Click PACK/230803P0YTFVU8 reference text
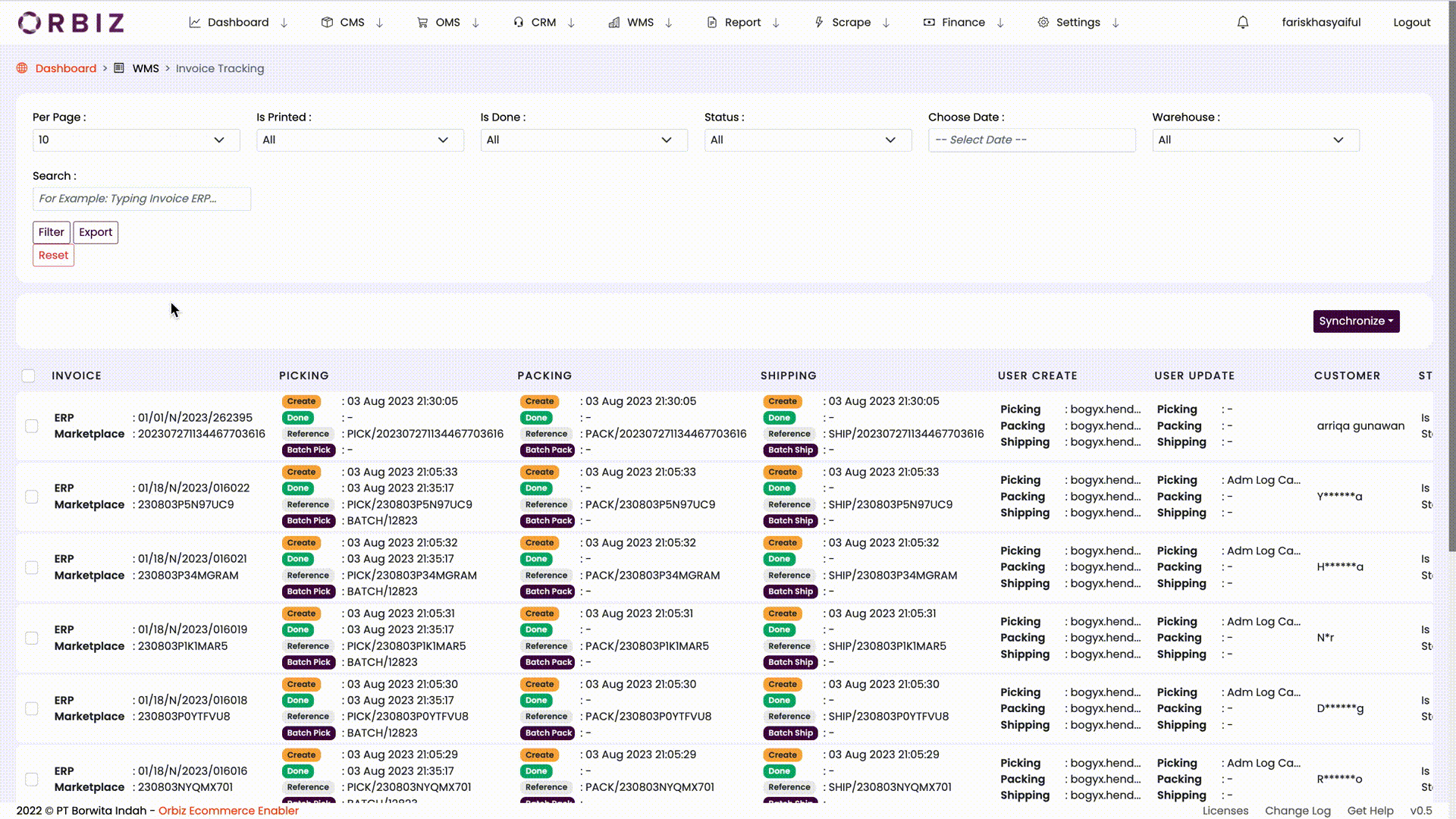The height and width of the screenshot is (819, 1456). point(648,717)
